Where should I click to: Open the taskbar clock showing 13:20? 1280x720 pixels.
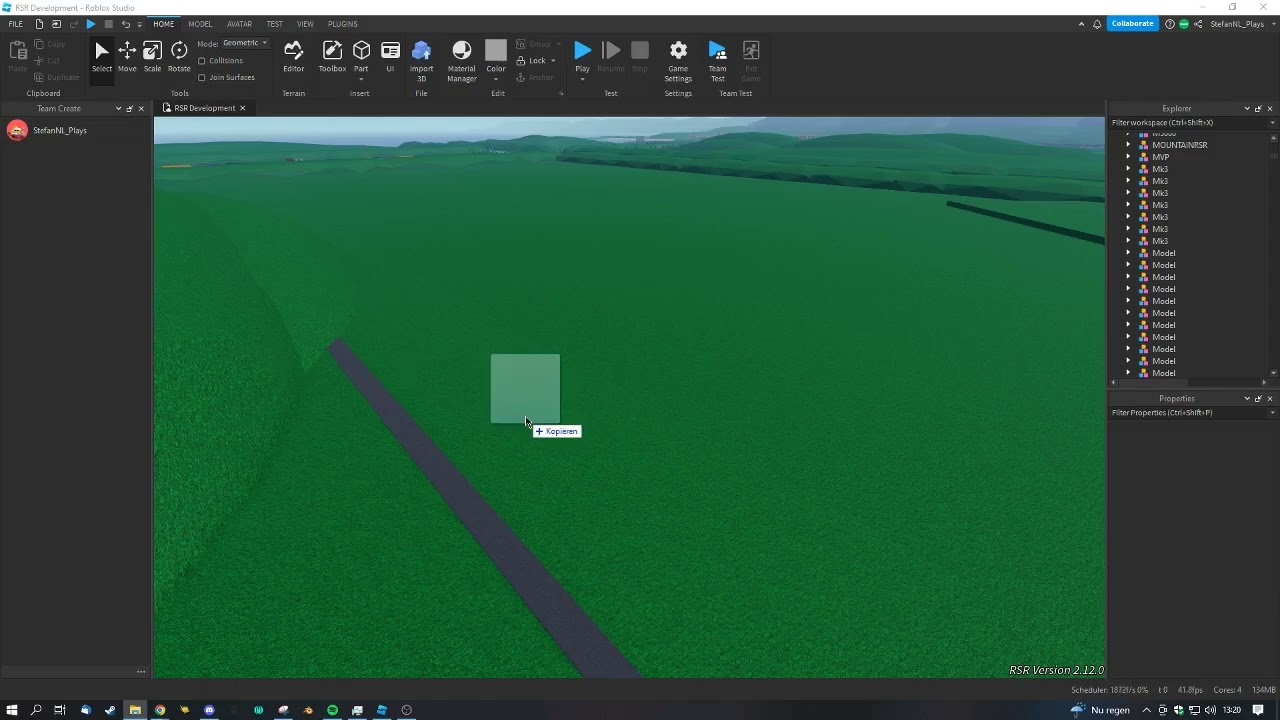coord(1231,710)
